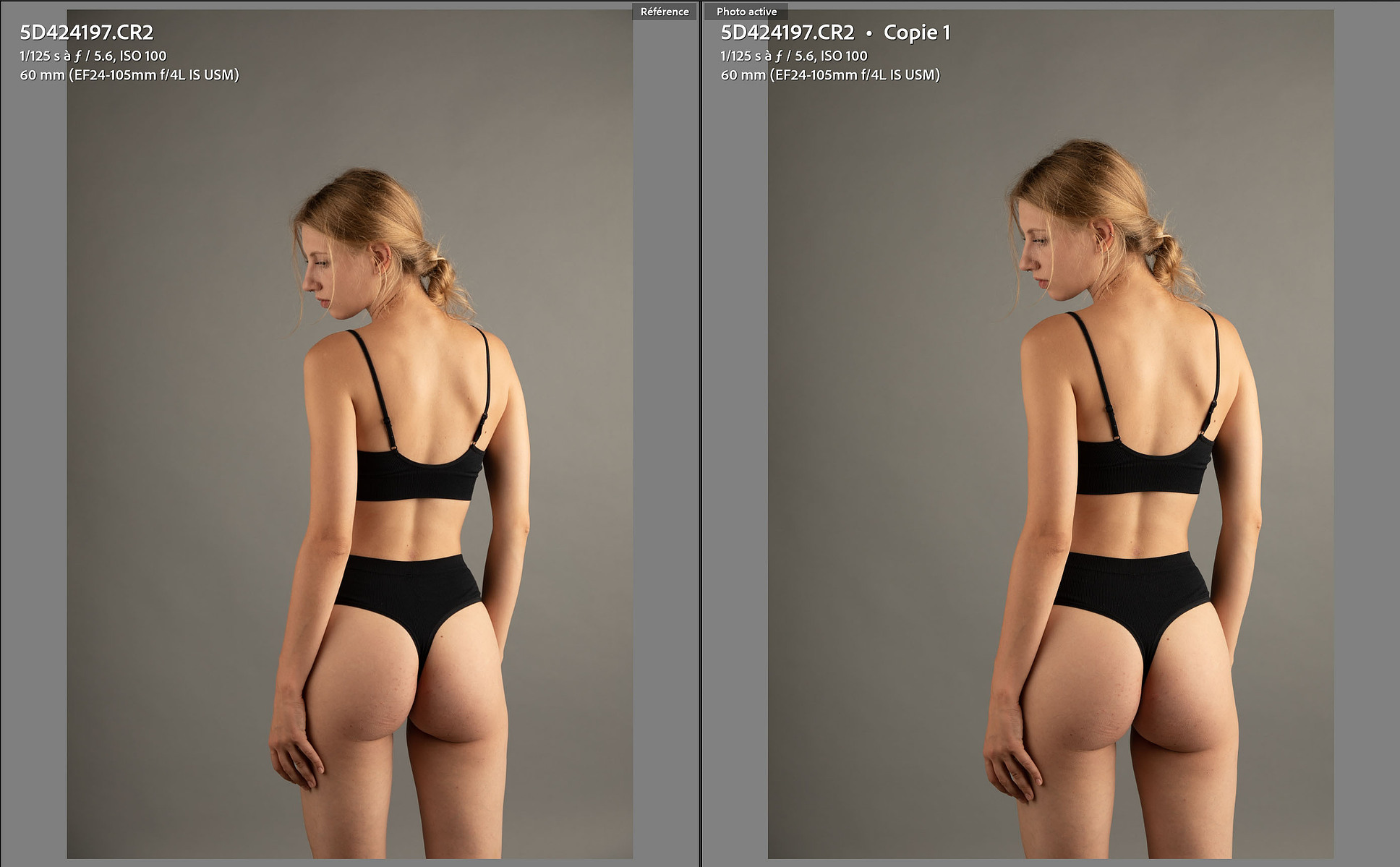
Task: Click the right lens info 60 mm EF24-105mm text
Action: [830, 74]
